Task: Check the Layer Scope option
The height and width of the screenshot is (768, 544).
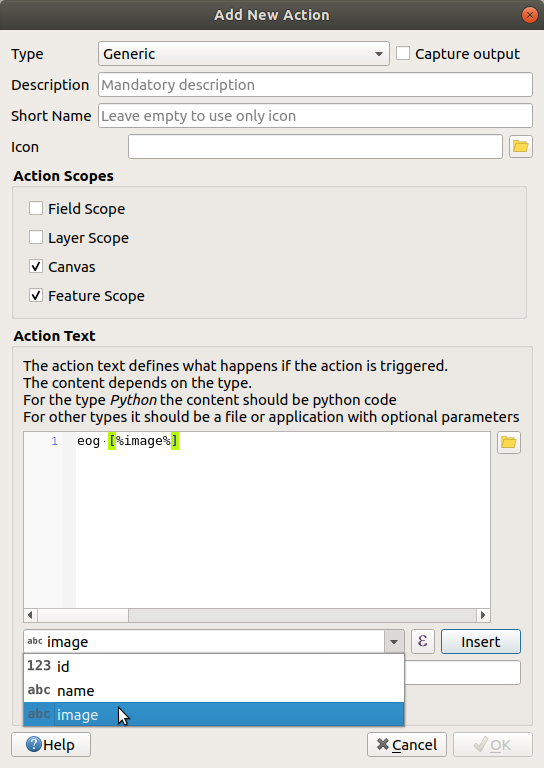Action: pos(36,238)
